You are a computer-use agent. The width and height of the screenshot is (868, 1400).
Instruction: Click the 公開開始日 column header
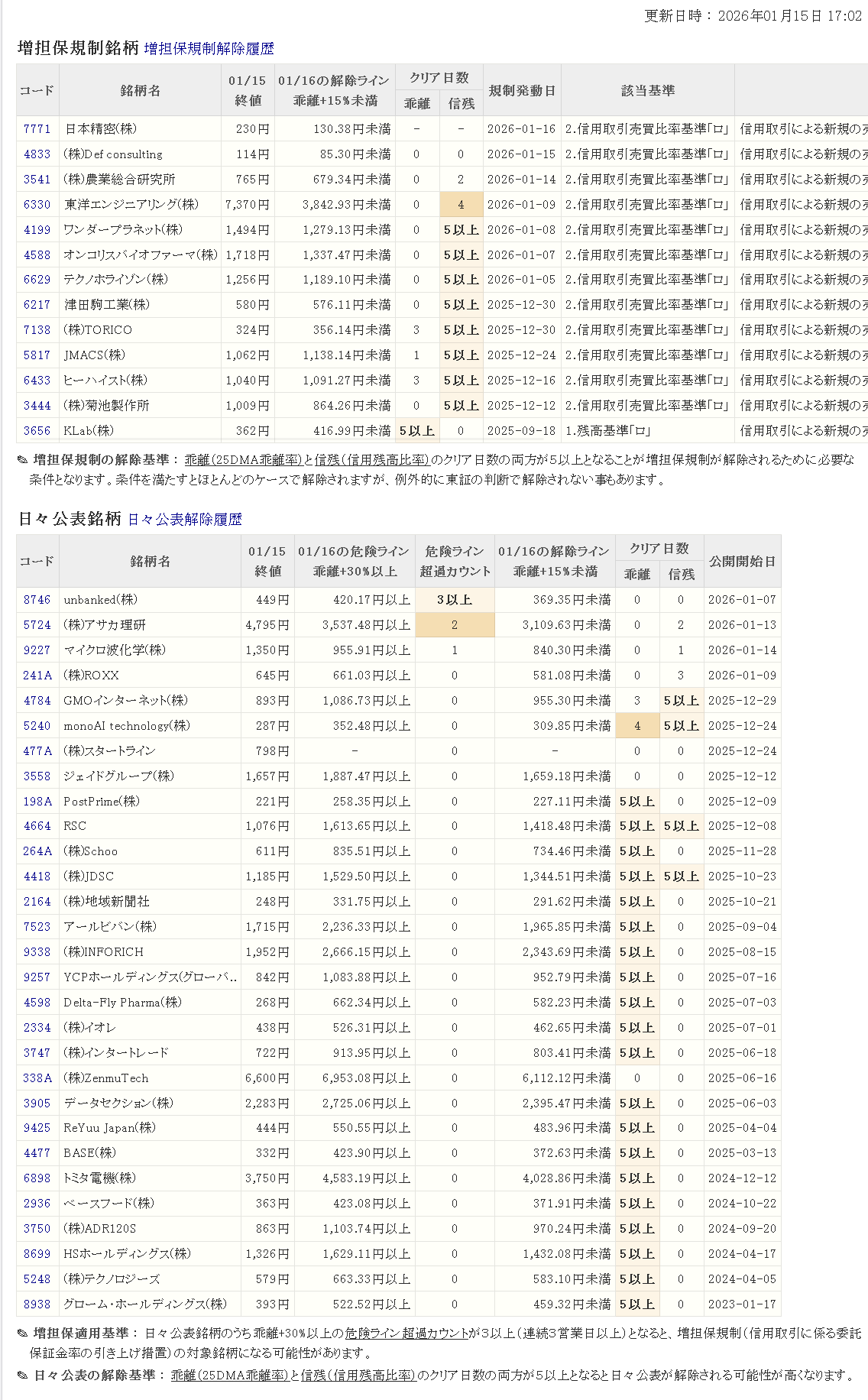742,562
